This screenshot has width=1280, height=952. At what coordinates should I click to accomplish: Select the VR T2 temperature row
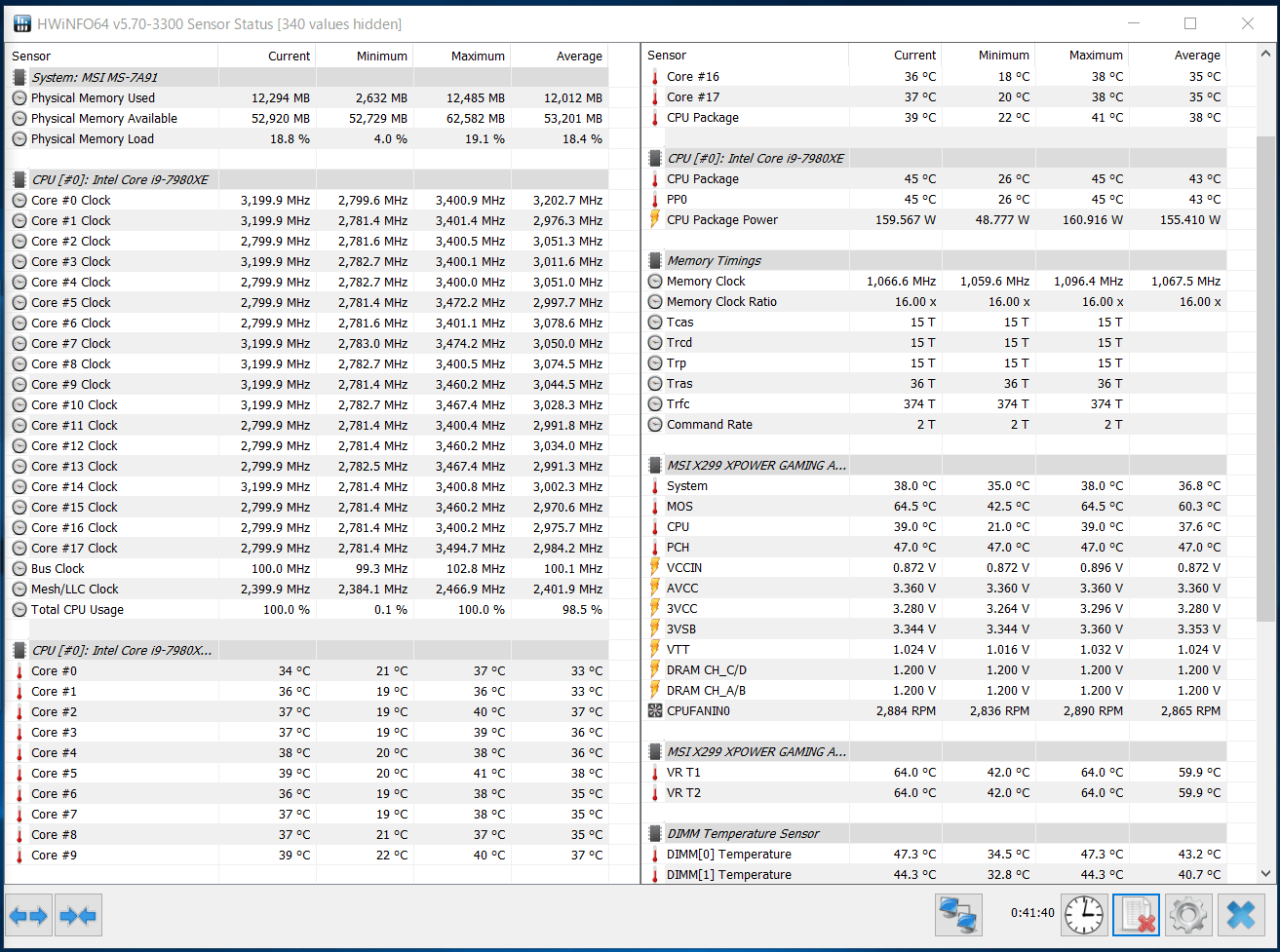934,792
